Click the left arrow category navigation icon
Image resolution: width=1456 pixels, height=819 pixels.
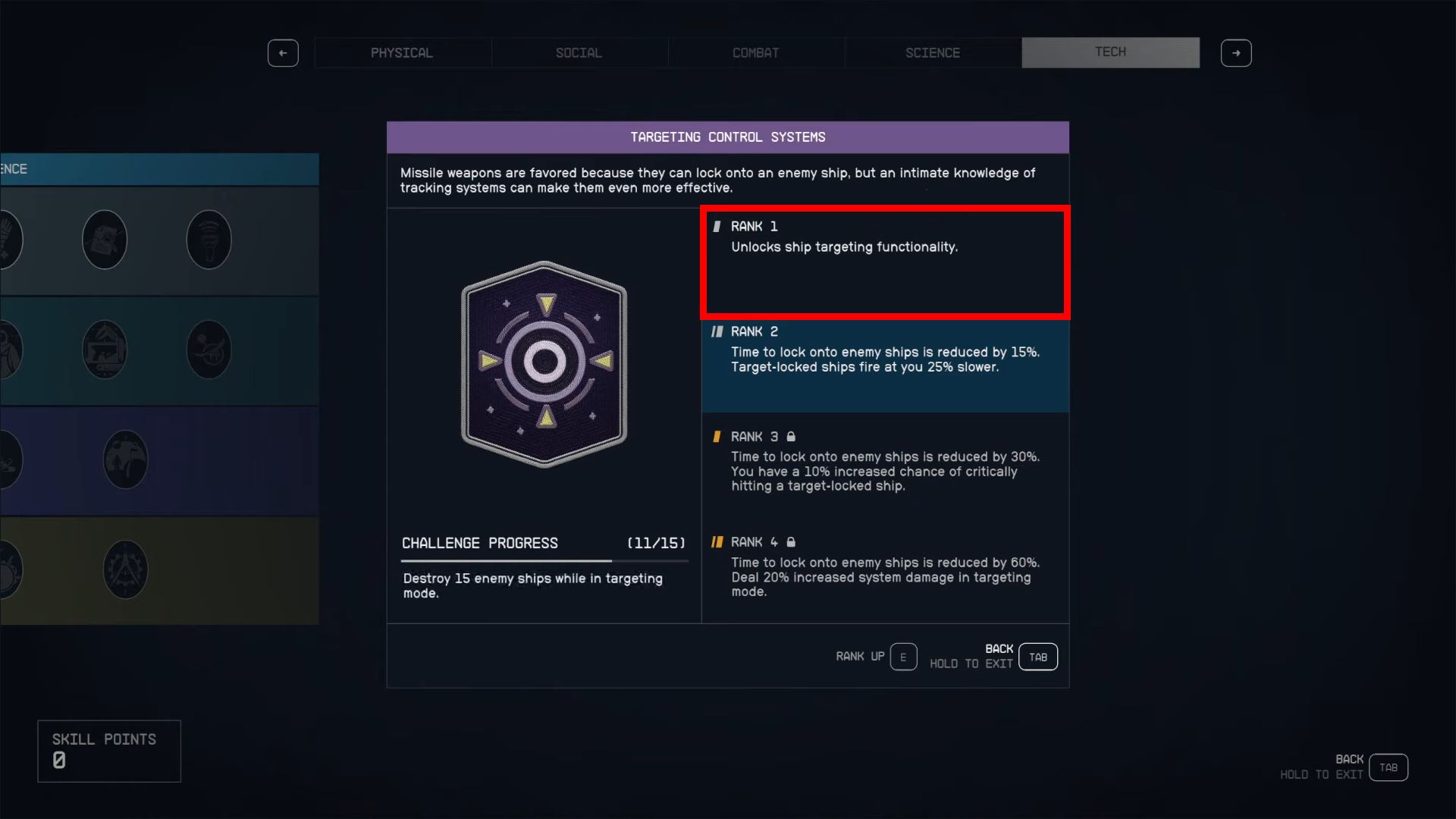tap(283, 53)
